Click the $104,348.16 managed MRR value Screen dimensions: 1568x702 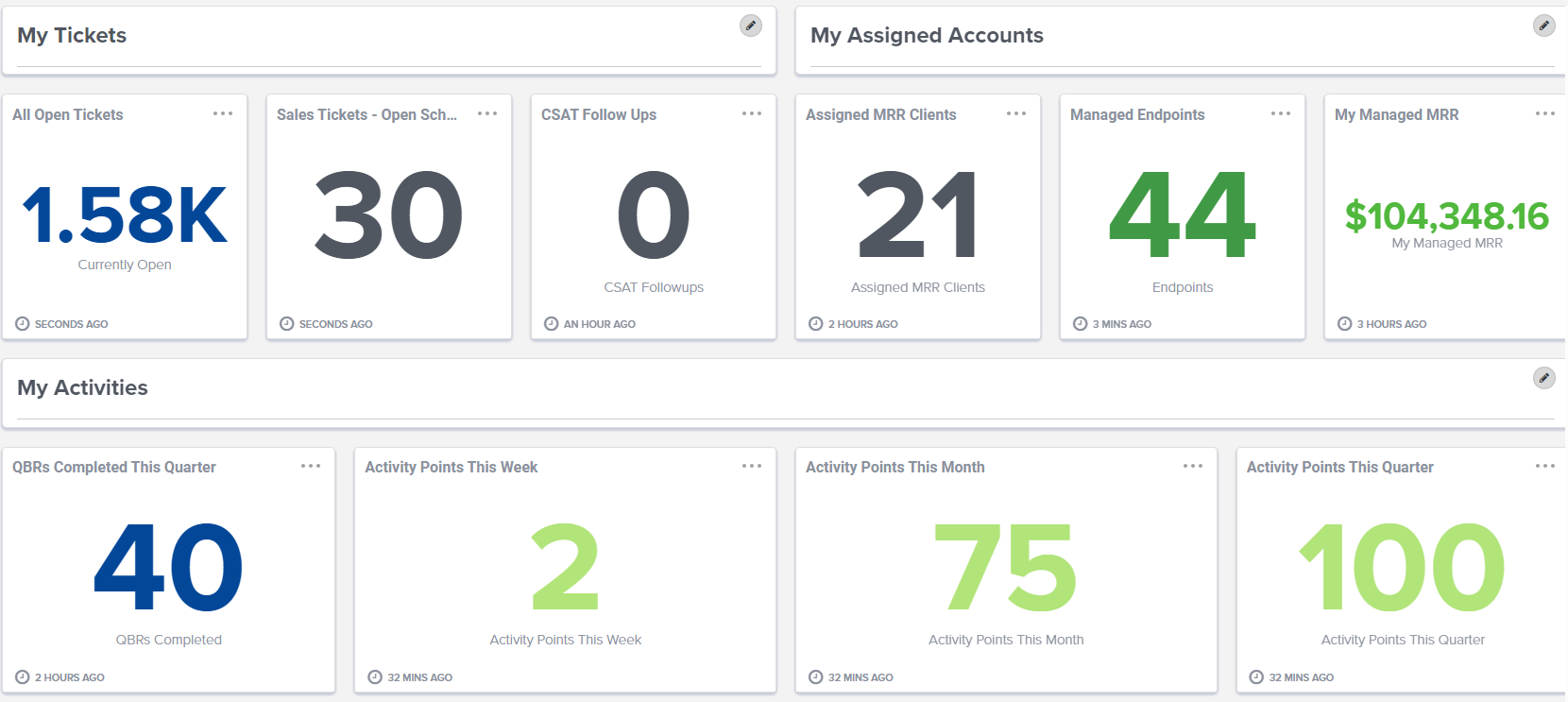[x=1446, y=215]
